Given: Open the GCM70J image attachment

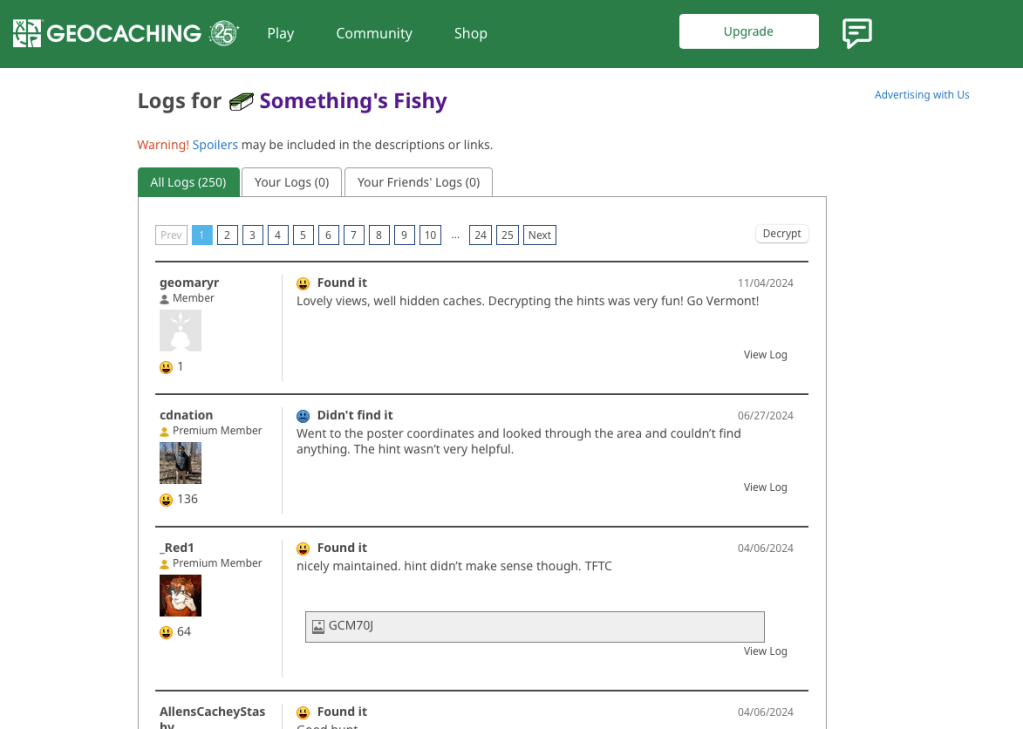Looking at the screenshot, I should pyautogui.click(x=534, y=626).
